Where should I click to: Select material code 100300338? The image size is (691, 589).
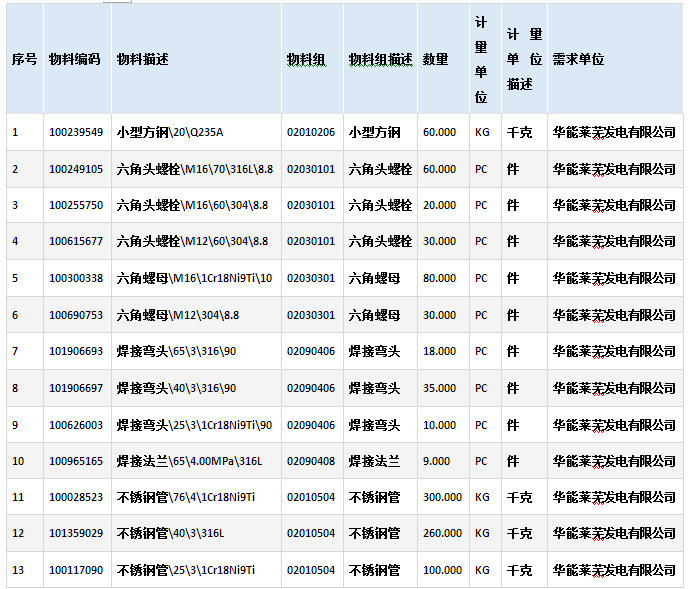coord(76,278)
